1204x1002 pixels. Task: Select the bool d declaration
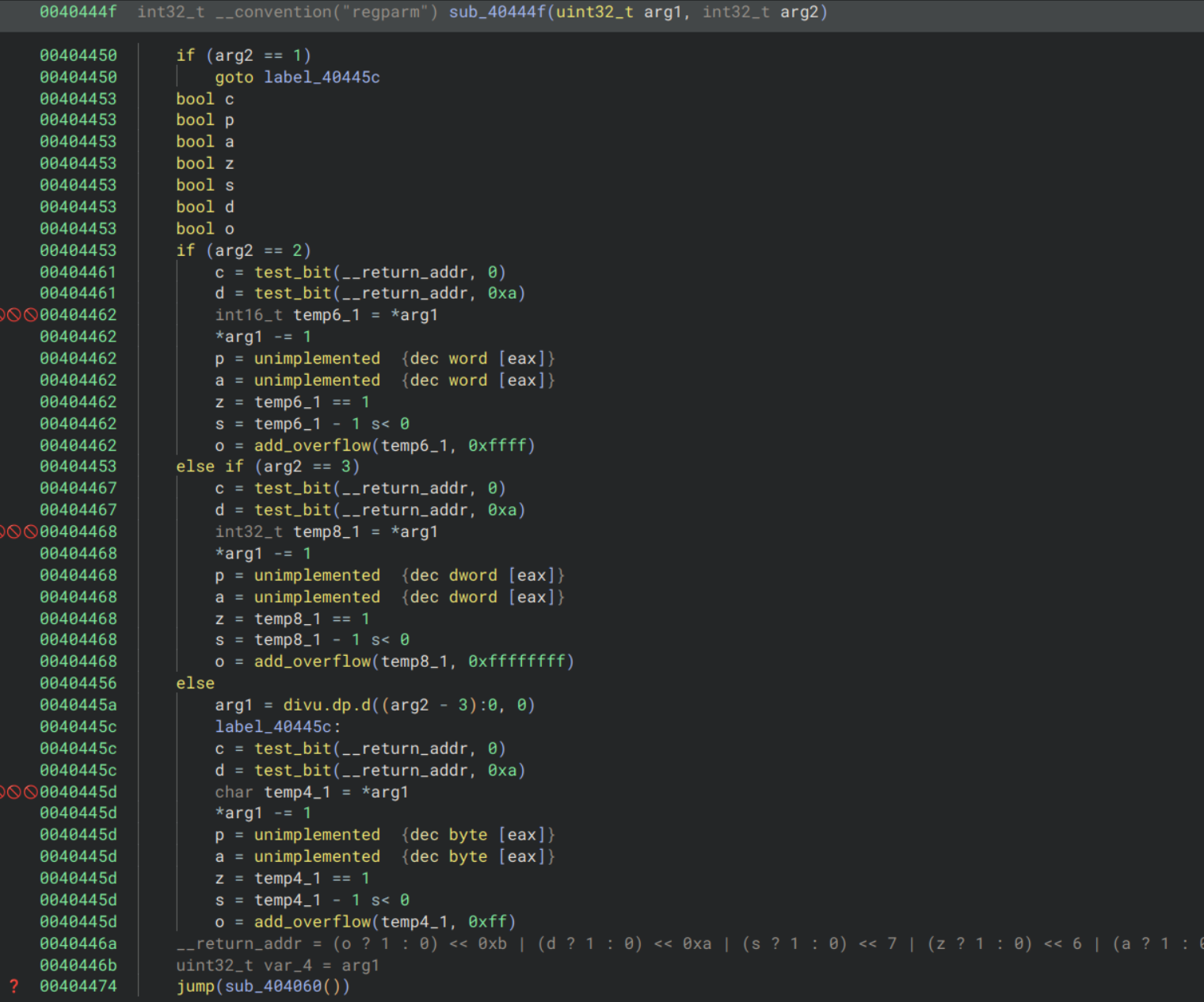(x=205, y=207)
